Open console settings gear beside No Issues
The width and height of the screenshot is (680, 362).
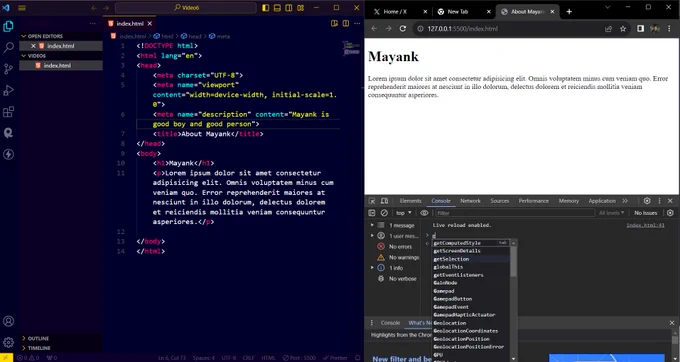tap(670, 213)
